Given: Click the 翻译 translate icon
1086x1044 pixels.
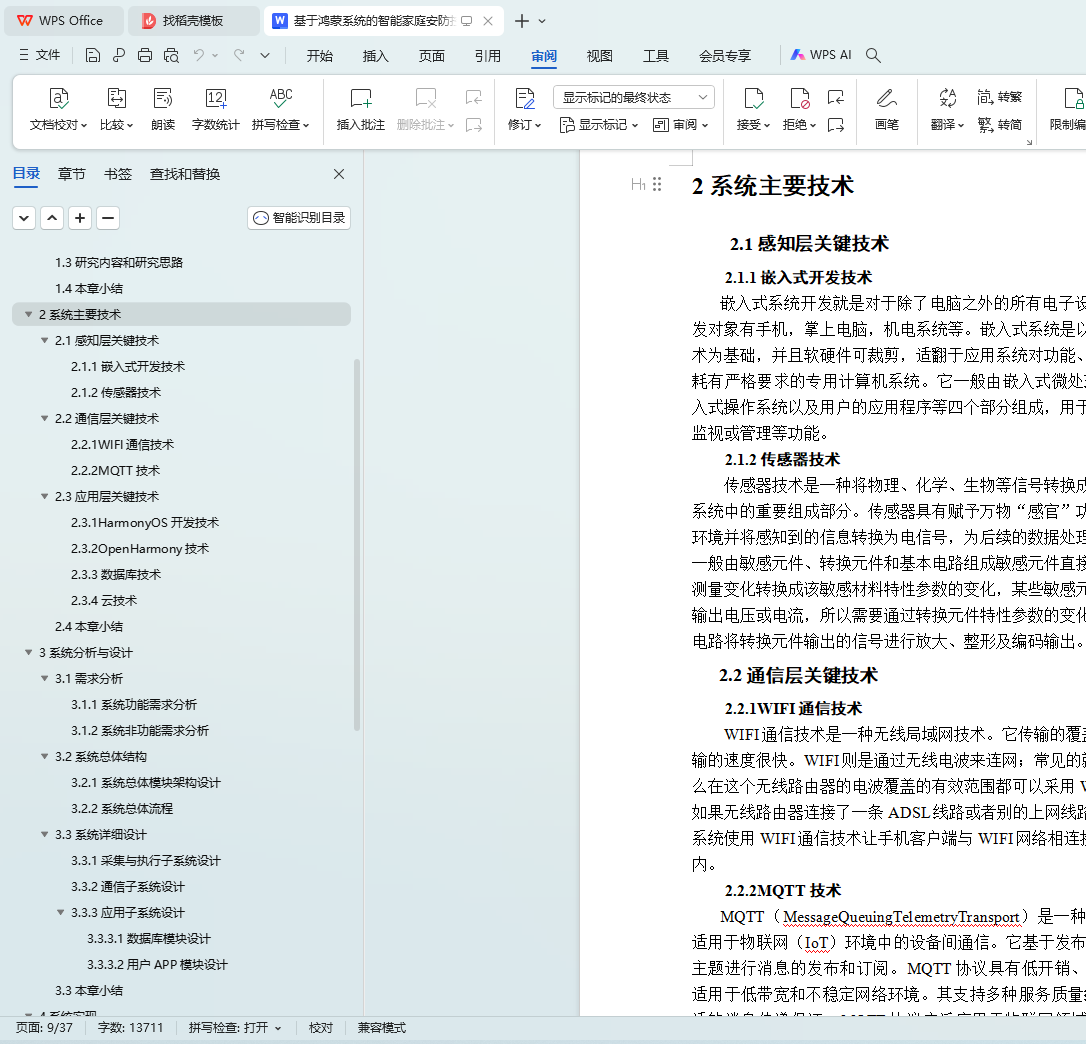Looking at the screenshot, I should tap(947, 98).
